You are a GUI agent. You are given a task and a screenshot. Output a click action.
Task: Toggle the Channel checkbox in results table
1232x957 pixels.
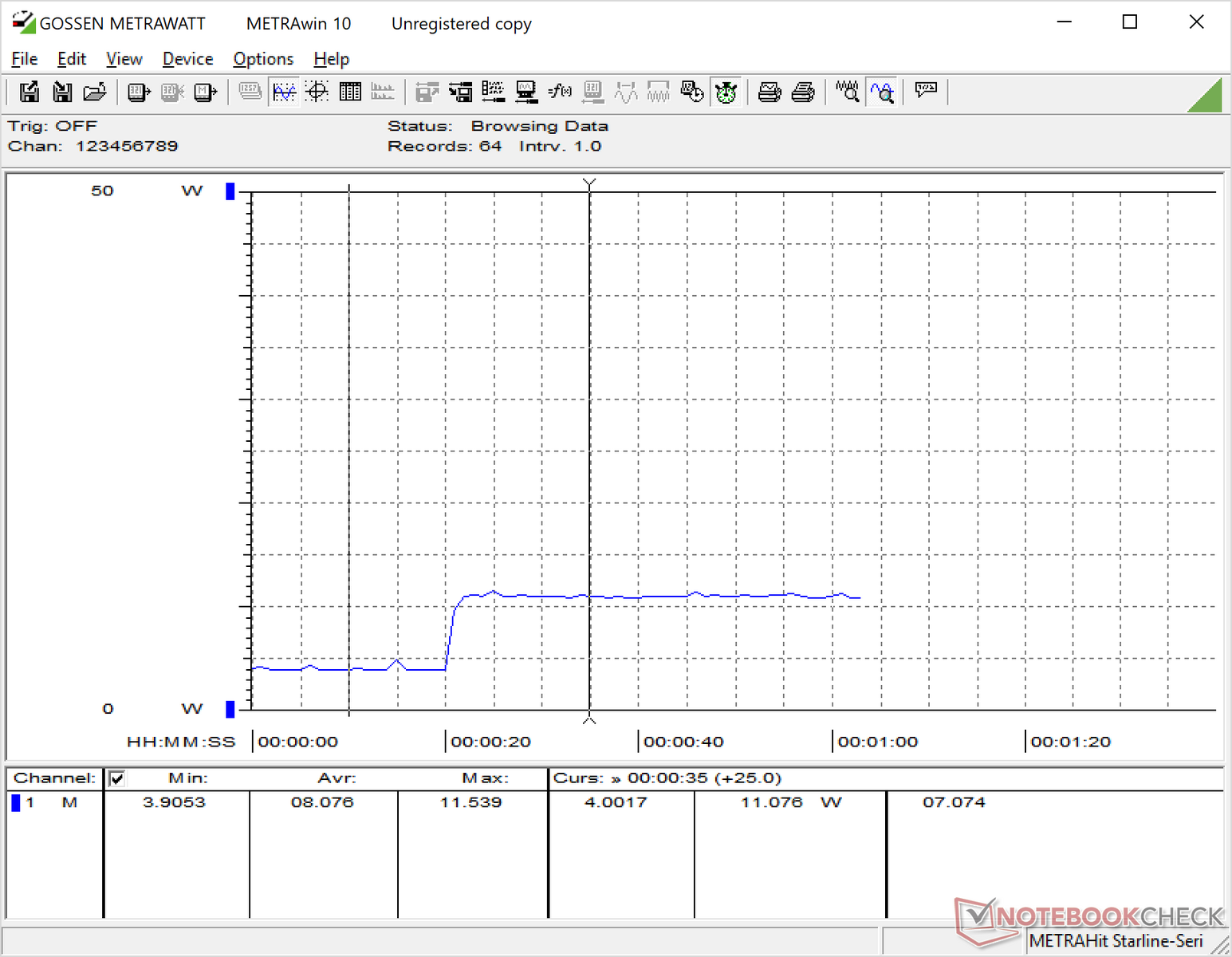click(116, 778)
